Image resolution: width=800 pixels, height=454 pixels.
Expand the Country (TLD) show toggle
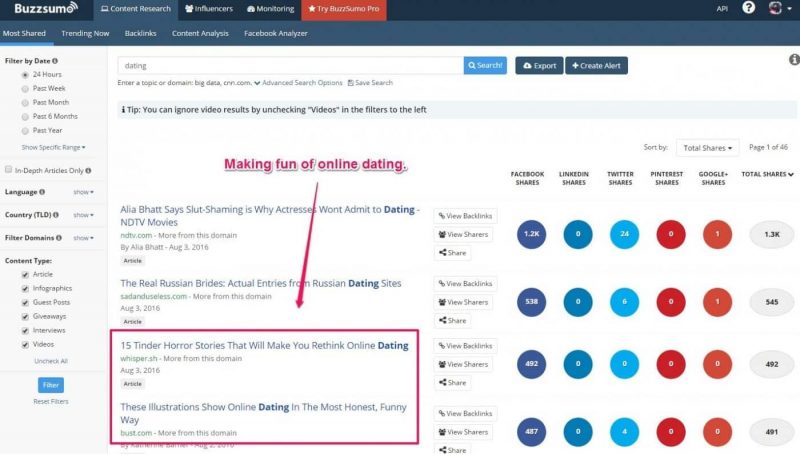(x=83, y=215)
